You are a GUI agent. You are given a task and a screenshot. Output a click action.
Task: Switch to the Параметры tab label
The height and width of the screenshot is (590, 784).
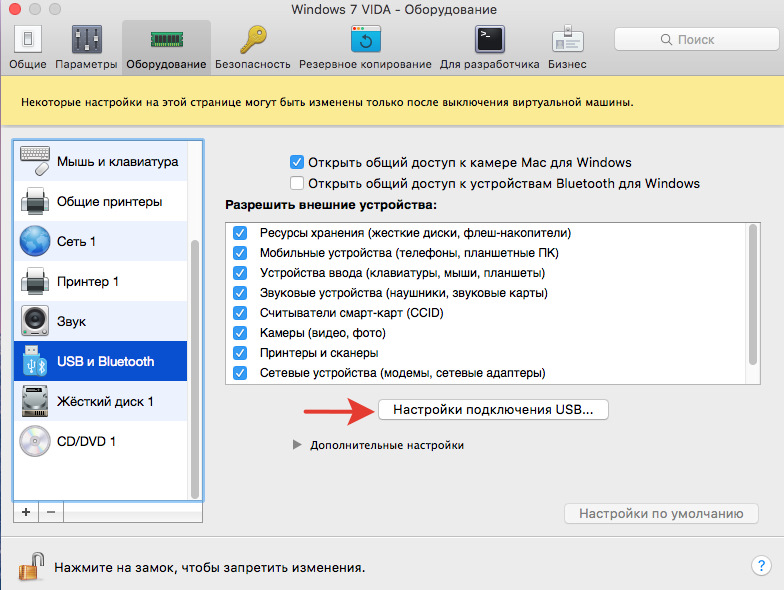click(86, 64)
